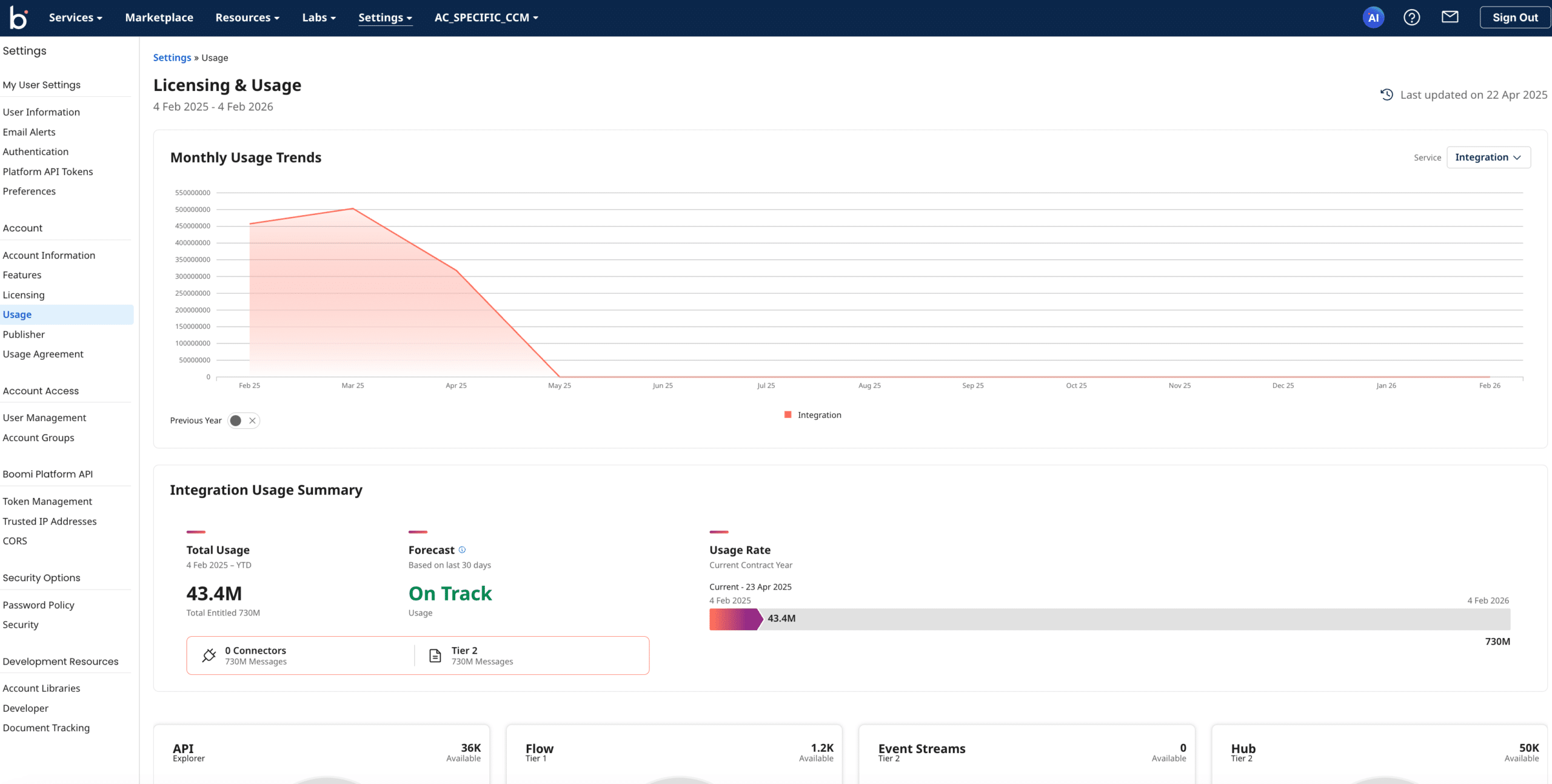Click the Last updated on 22 Apr 2025 text
The width and height of the screenshot is (1552, 784).
point(1474,95)
